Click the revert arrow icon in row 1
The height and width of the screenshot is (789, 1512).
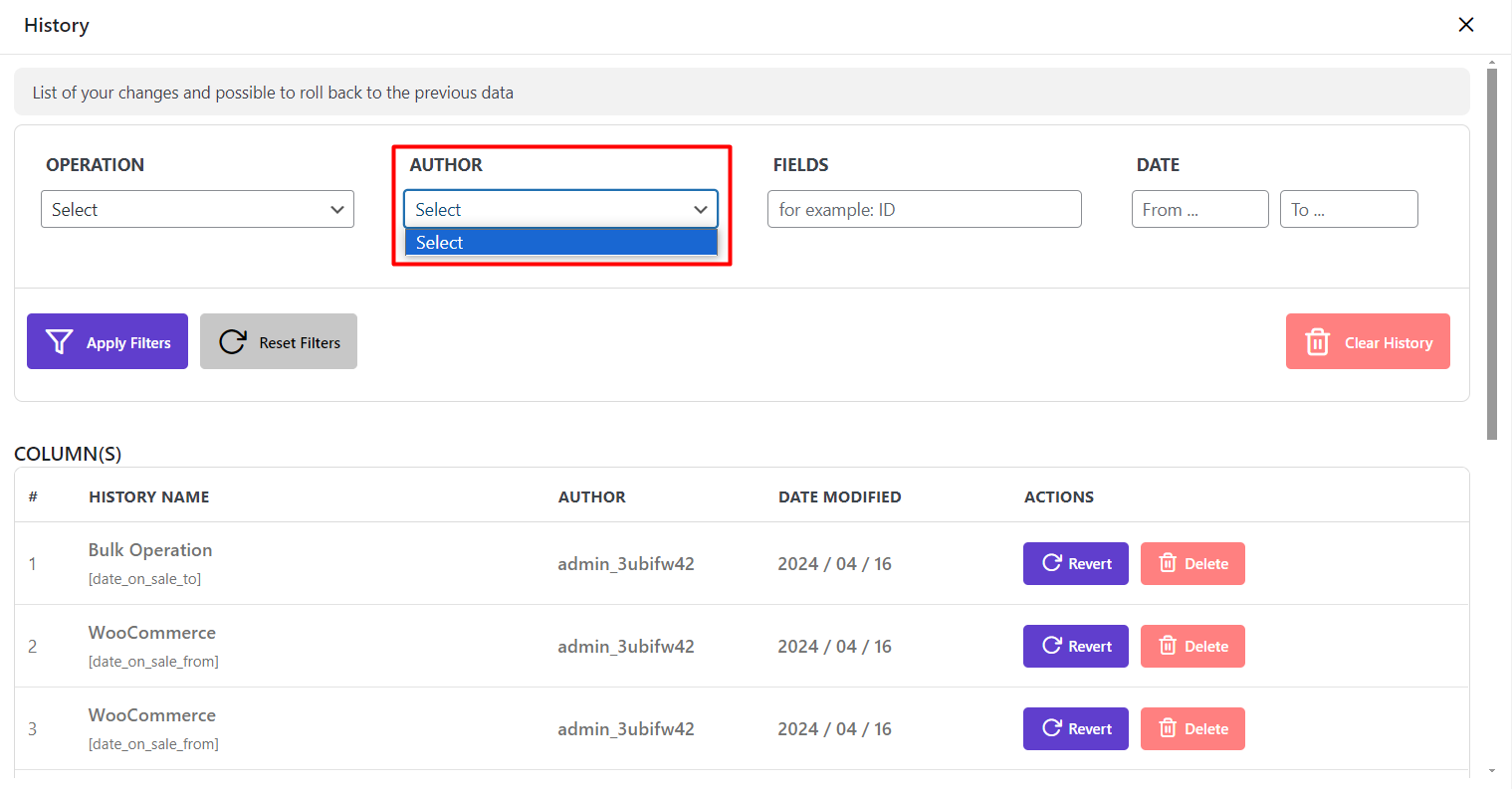(1051, 563)
